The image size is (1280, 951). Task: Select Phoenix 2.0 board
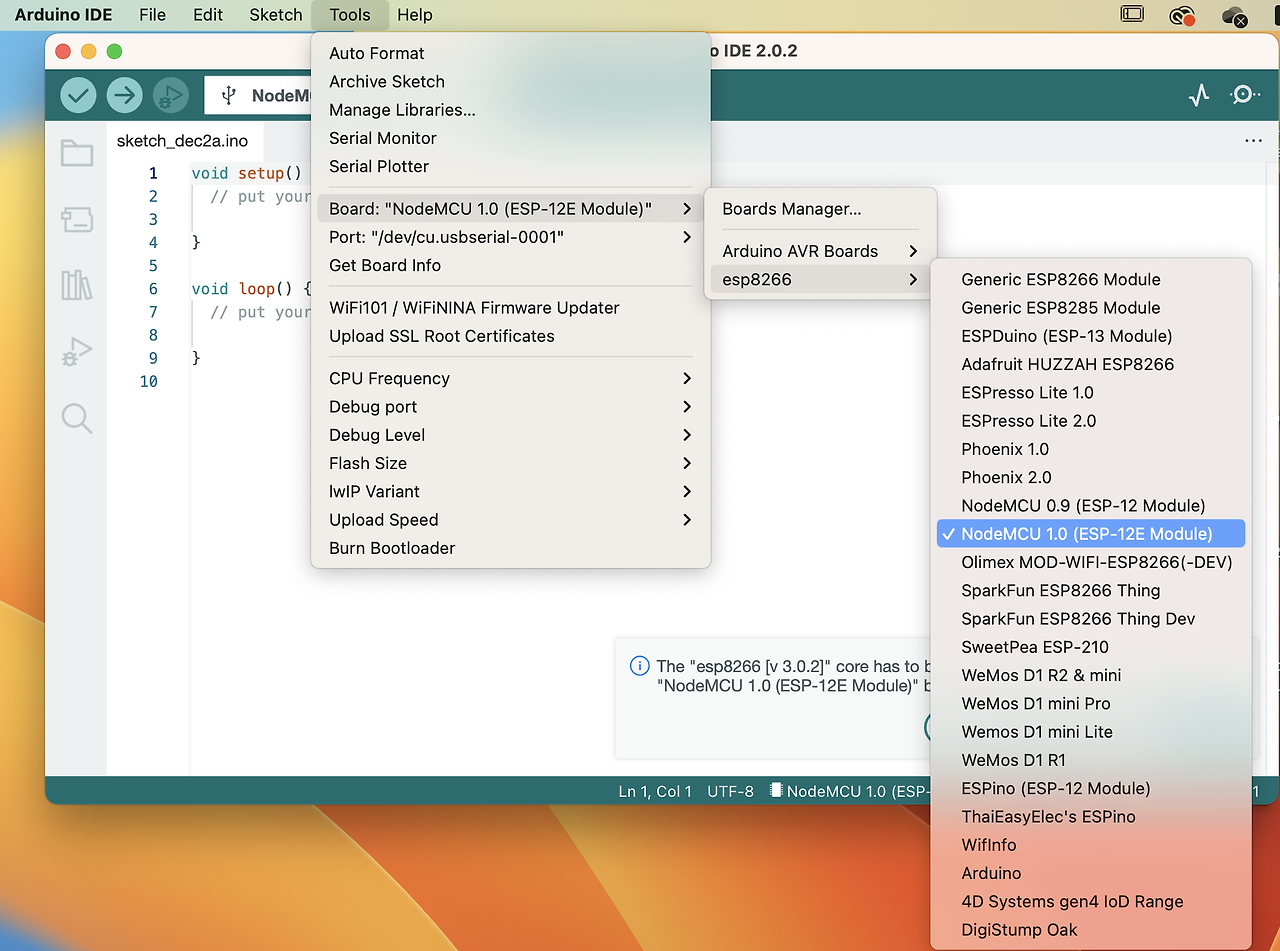(x=1091, y=477)
